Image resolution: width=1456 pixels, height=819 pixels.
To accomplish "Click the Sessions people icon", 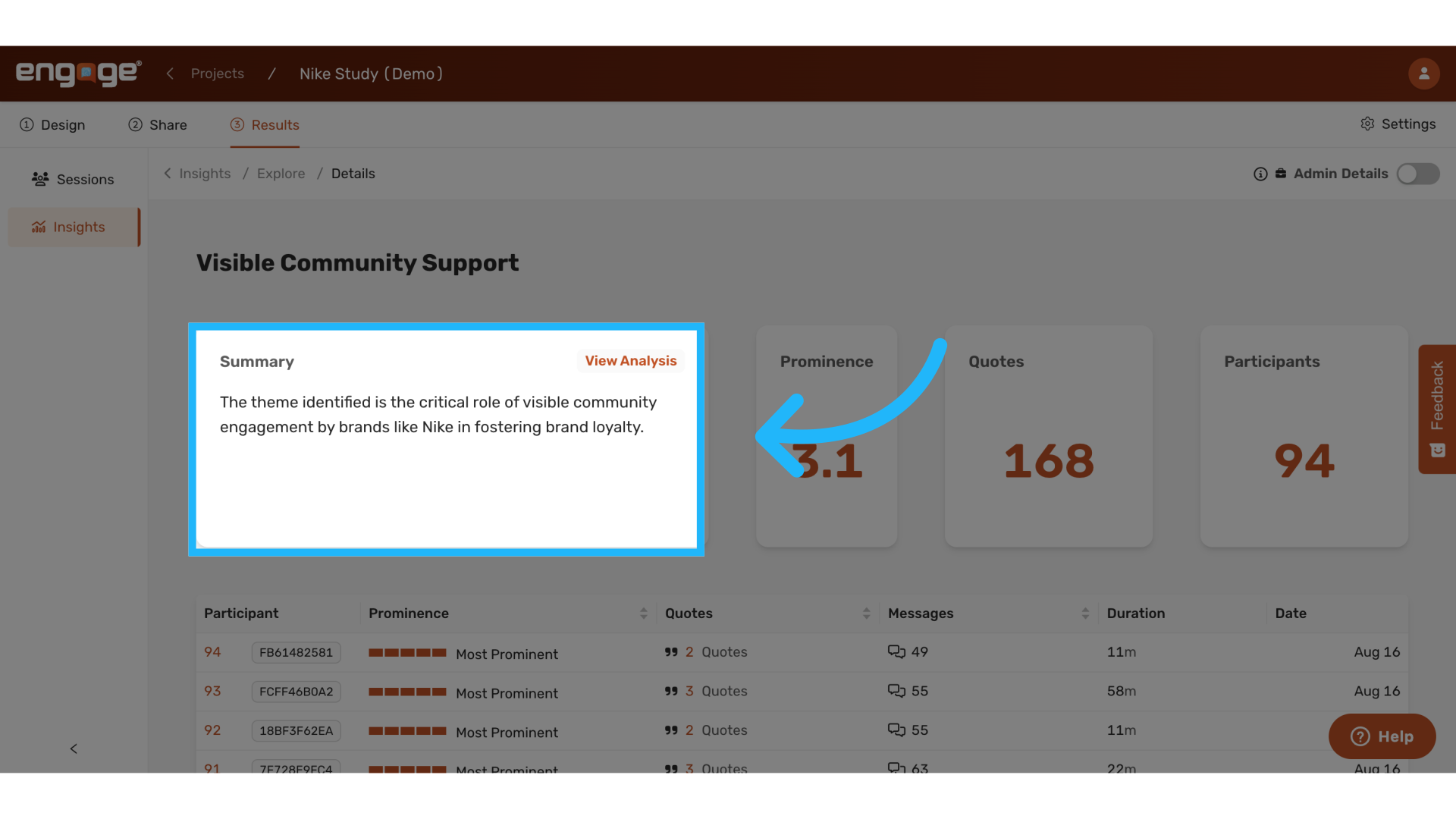I will coord(40,179).
